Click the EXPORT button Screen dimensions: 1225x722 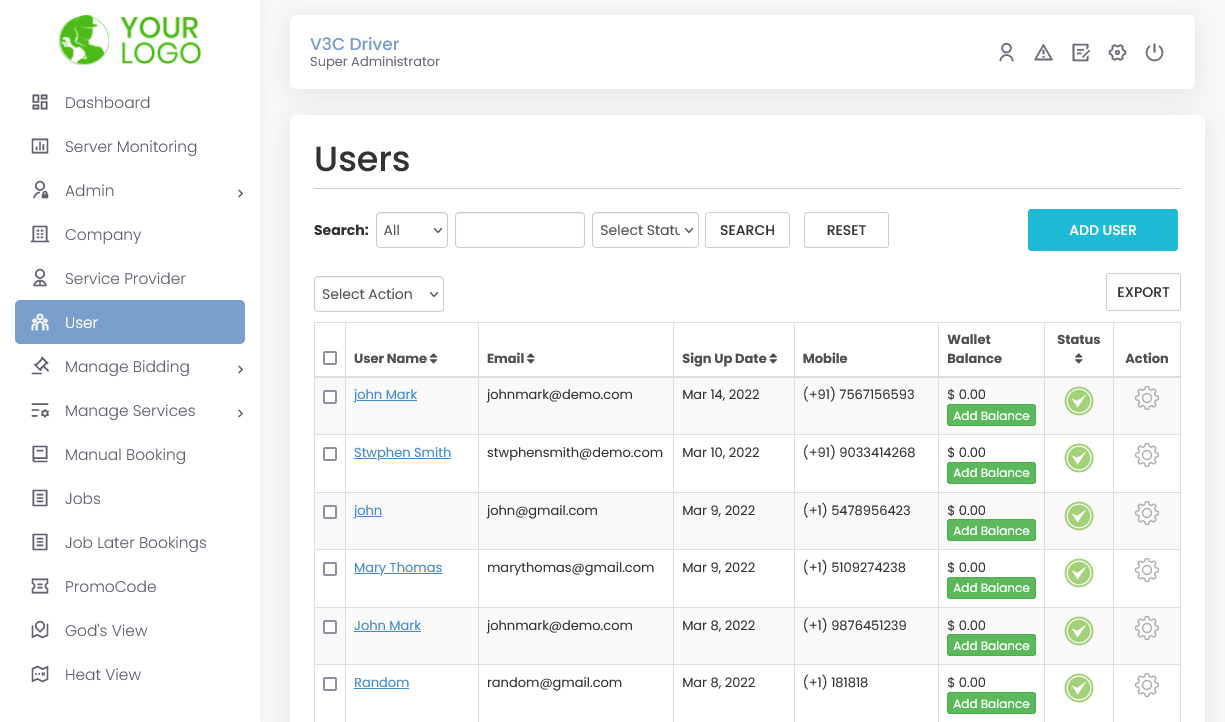pos(1143,291)
